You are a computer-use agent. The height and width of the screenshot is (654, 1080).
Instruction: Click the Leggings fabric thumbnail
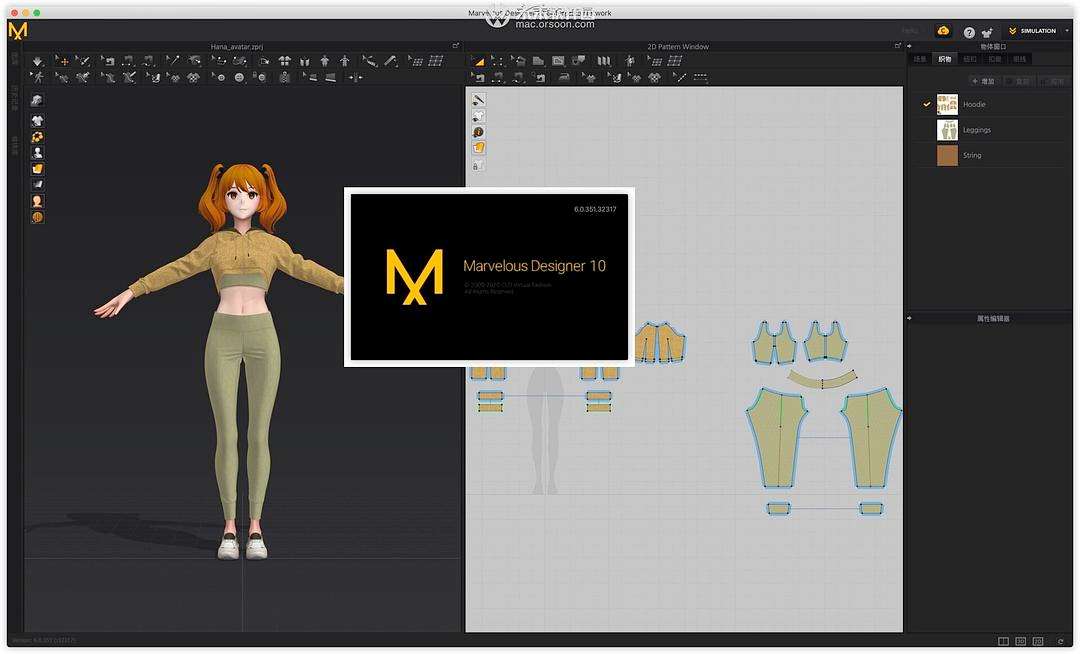947,130
